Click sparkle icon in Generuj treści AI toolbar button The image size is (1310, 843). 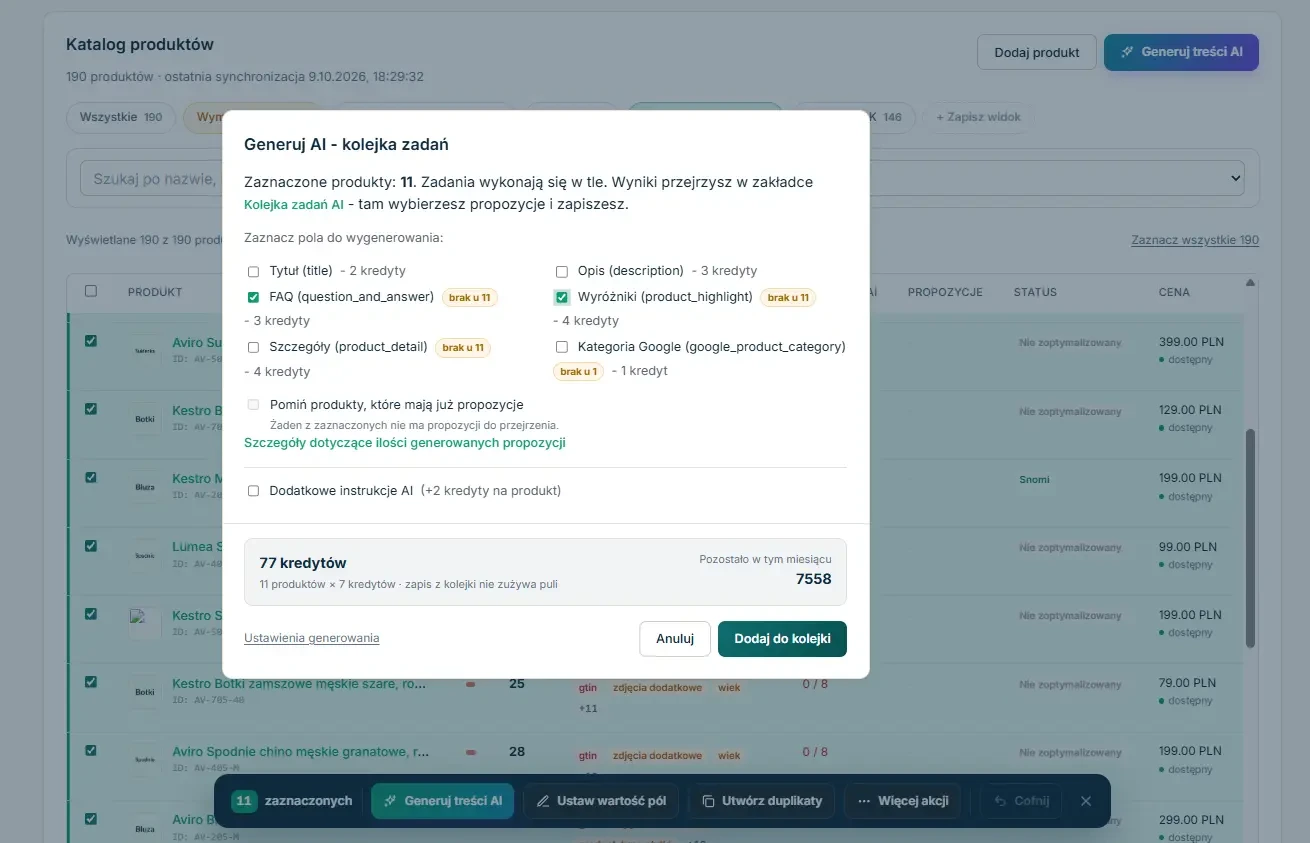(390, 801)
